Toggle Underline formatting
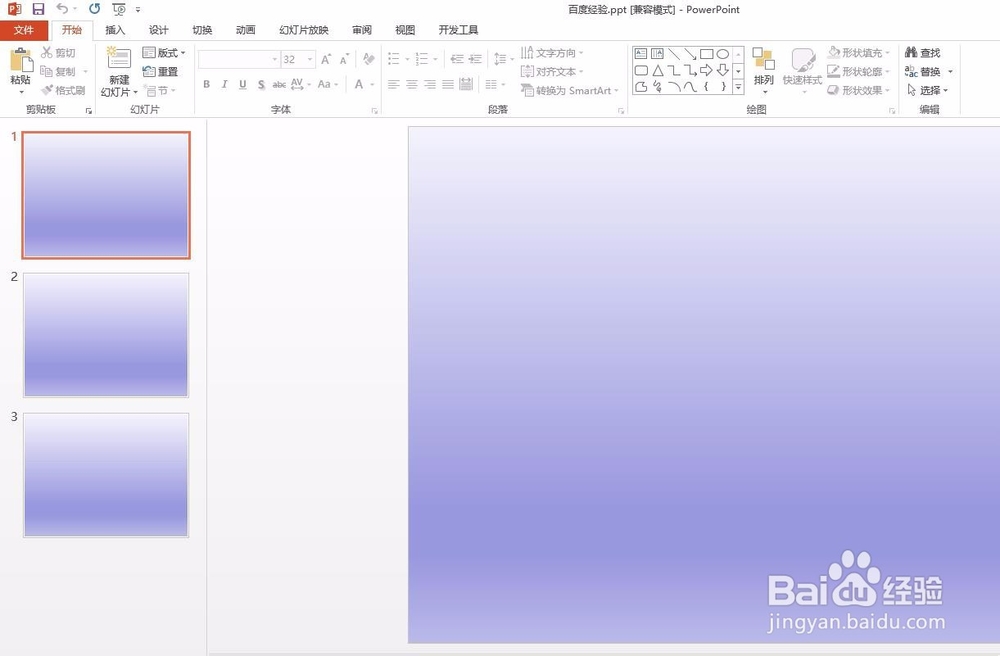 [x=242, y=84]
